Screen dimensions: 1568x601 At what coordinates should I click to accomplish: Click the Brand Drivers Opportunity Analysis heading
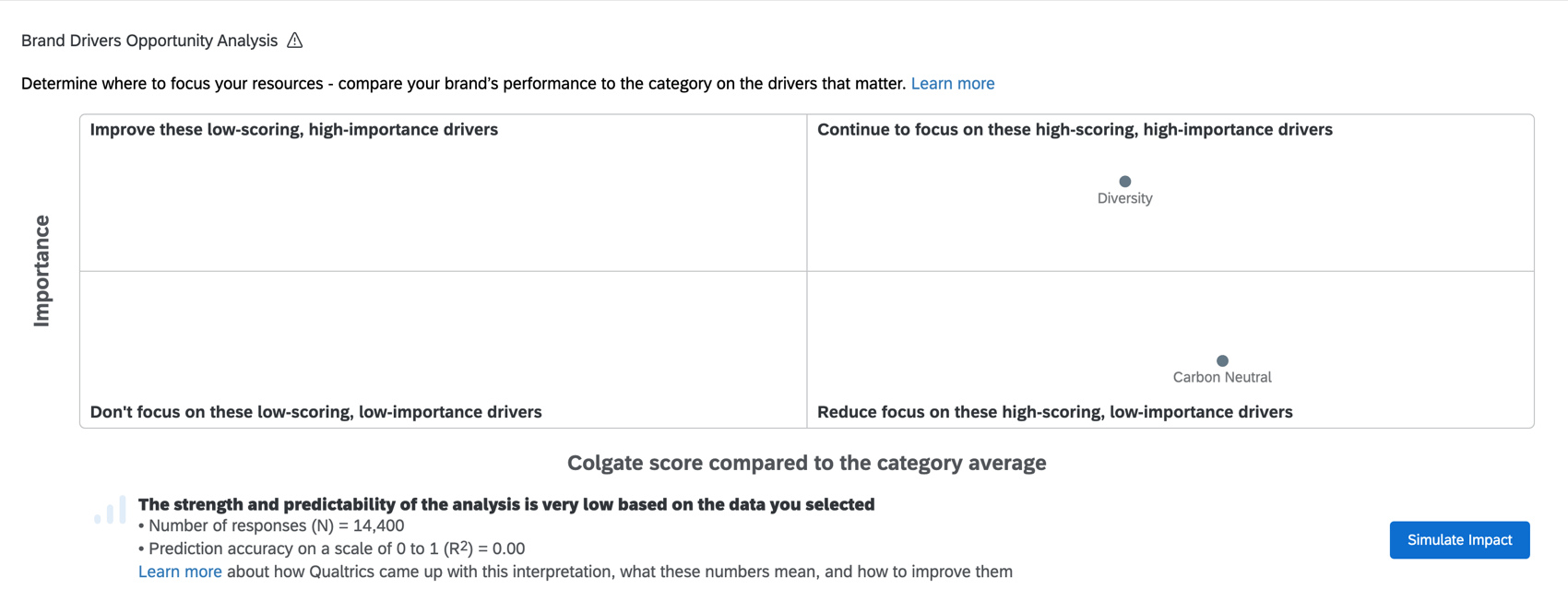pos(148,40)
